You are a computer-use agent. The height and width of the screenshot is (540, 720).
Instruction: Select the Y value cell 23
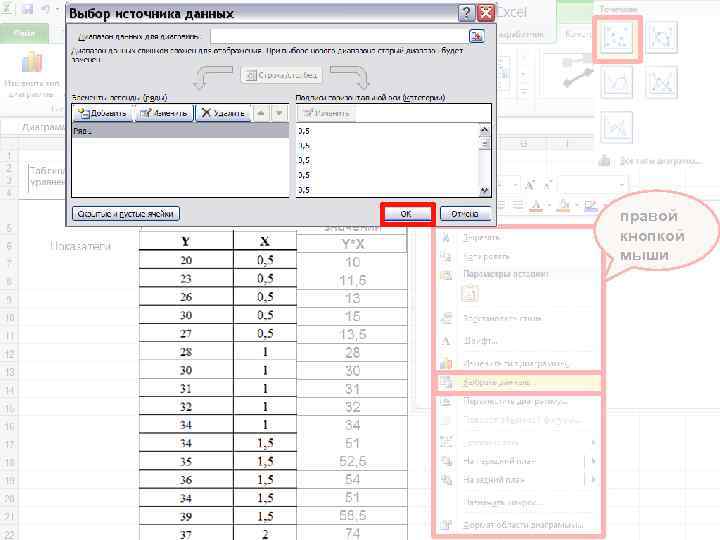(186, 278)
